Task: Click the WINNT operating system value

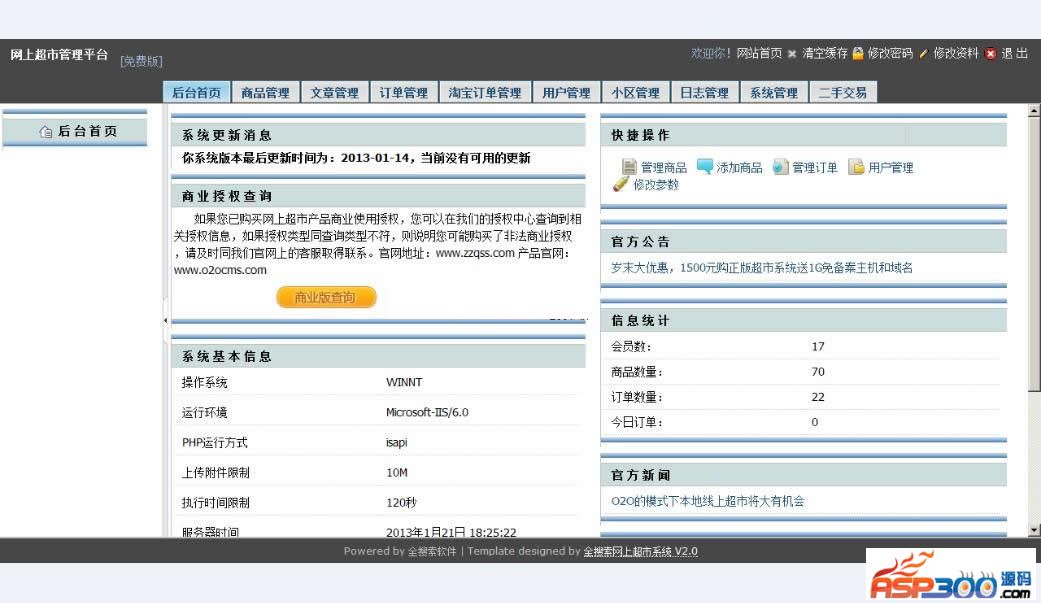Action: (x=404, y=383)
